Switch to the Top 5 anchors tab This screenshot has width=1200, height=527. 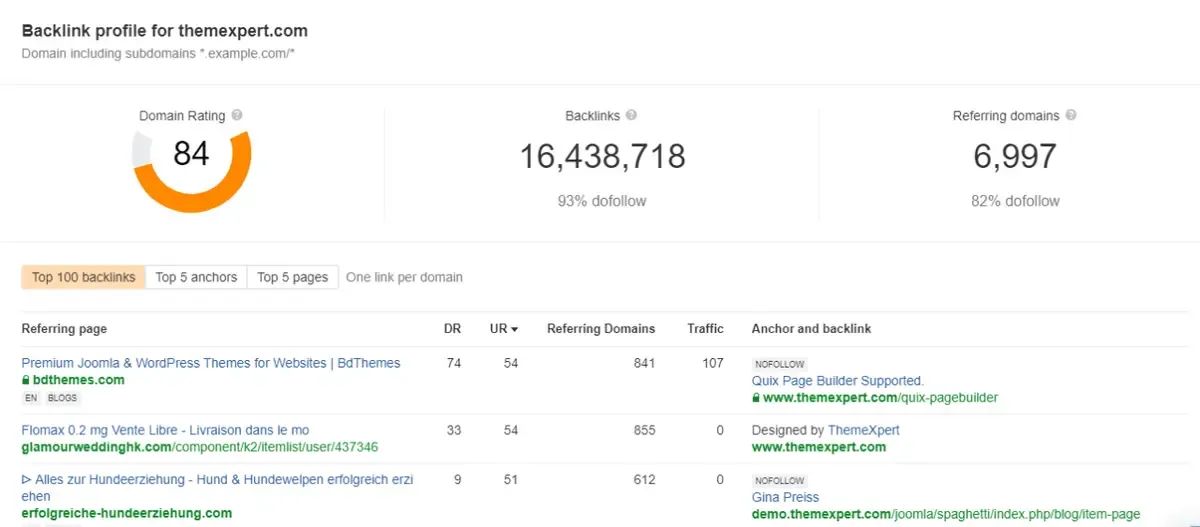(196, 277)
